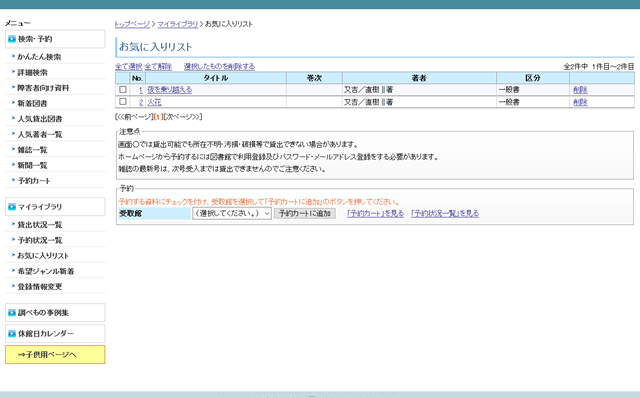Click the 調べもの事例集 arrow icon
Image resolution: width=640 pixels, height=397 pixels.
click(x=12, y=313)
